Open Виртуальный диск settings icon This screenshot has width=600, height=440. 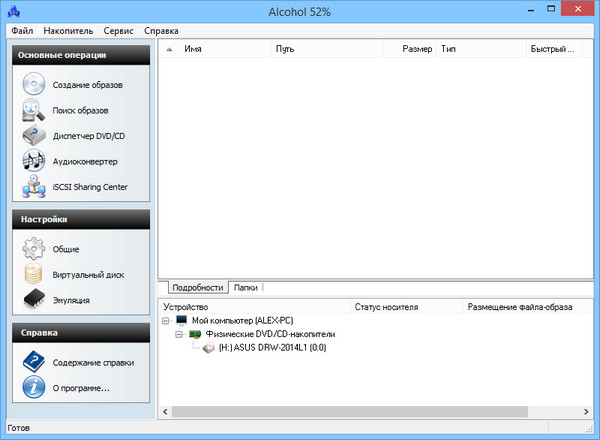[x=34, y=274]
